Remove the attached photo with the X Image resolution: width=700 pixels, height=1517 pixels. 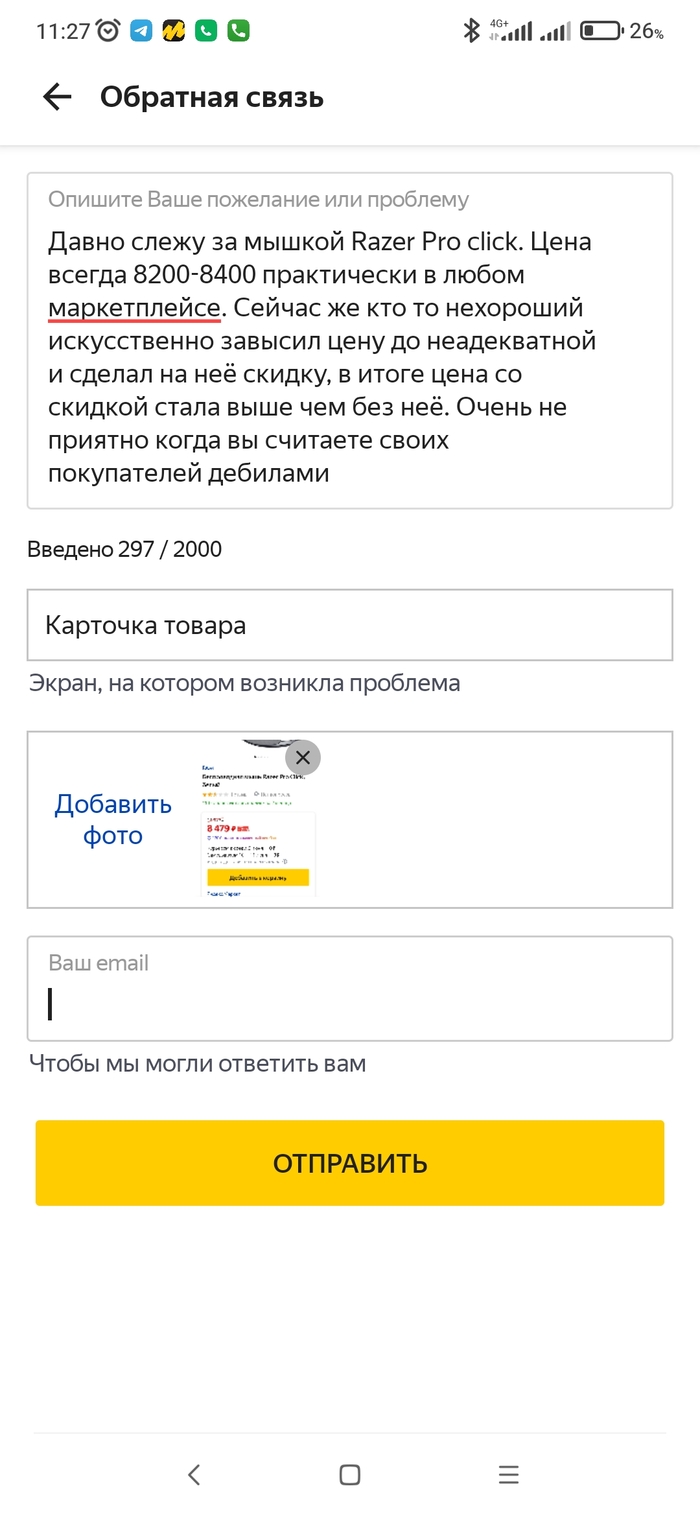click(x=303, y=757)
